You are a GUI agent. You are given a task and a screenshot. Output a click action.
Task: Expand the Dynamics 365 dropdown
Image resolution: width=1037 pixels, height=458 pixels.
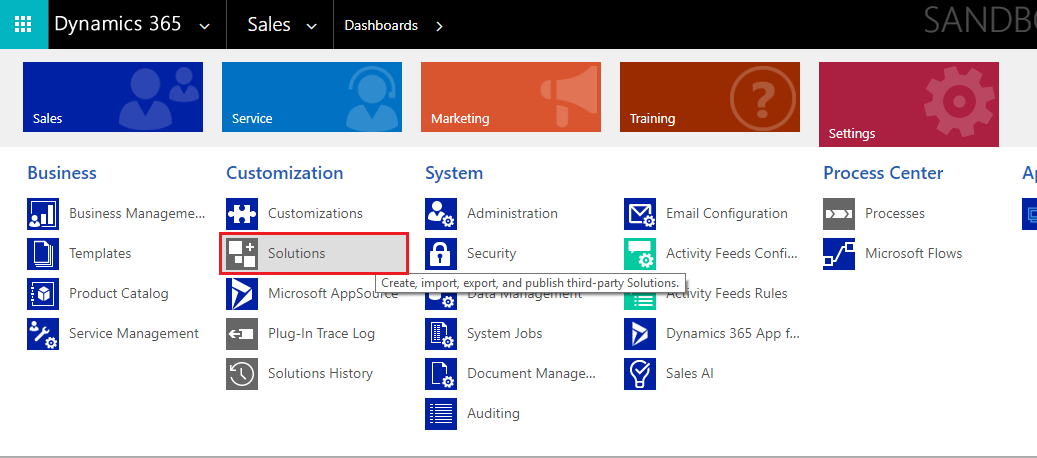tap(205, 26)
